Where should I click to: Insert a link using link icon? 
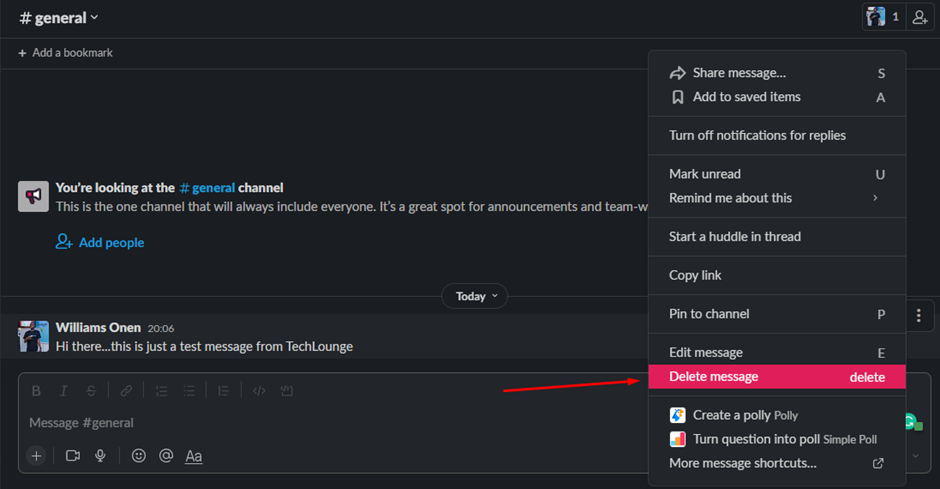(126, 391)
